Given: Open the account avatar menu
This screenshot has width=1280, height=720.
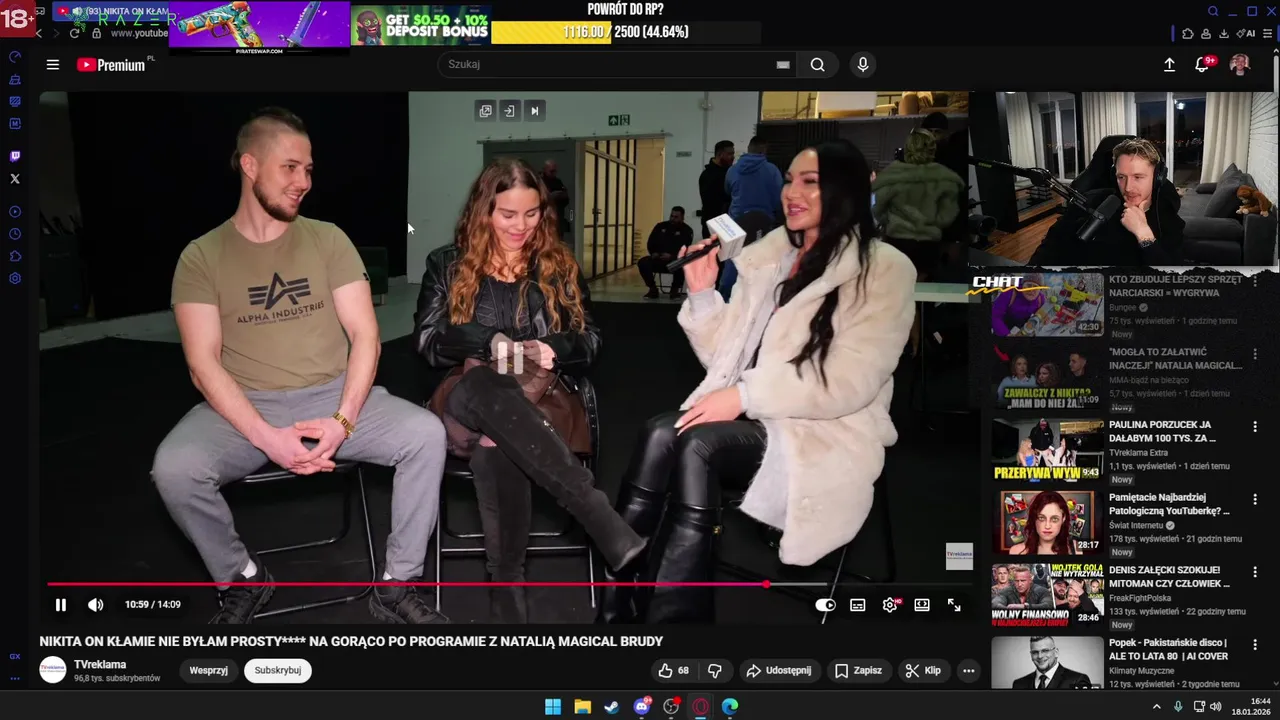Looking at the screenshot, I should [x=1239, y=65].
